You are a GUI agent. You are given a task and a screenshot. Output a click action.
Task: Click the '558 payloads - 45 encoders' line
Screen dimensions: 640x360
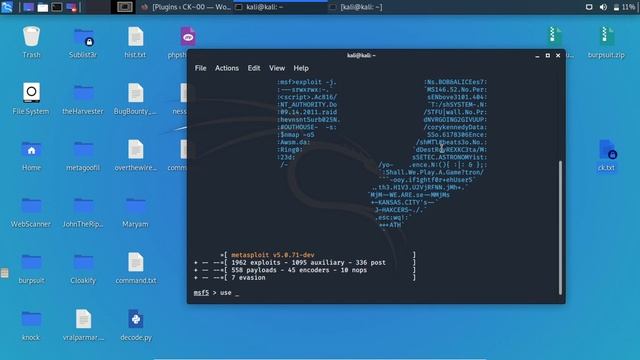pos(299,270)
